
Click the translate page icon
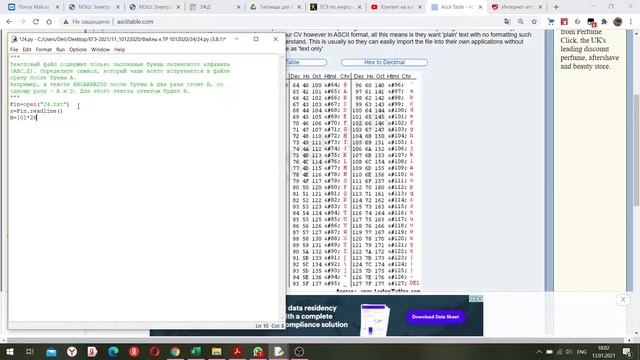507,22
